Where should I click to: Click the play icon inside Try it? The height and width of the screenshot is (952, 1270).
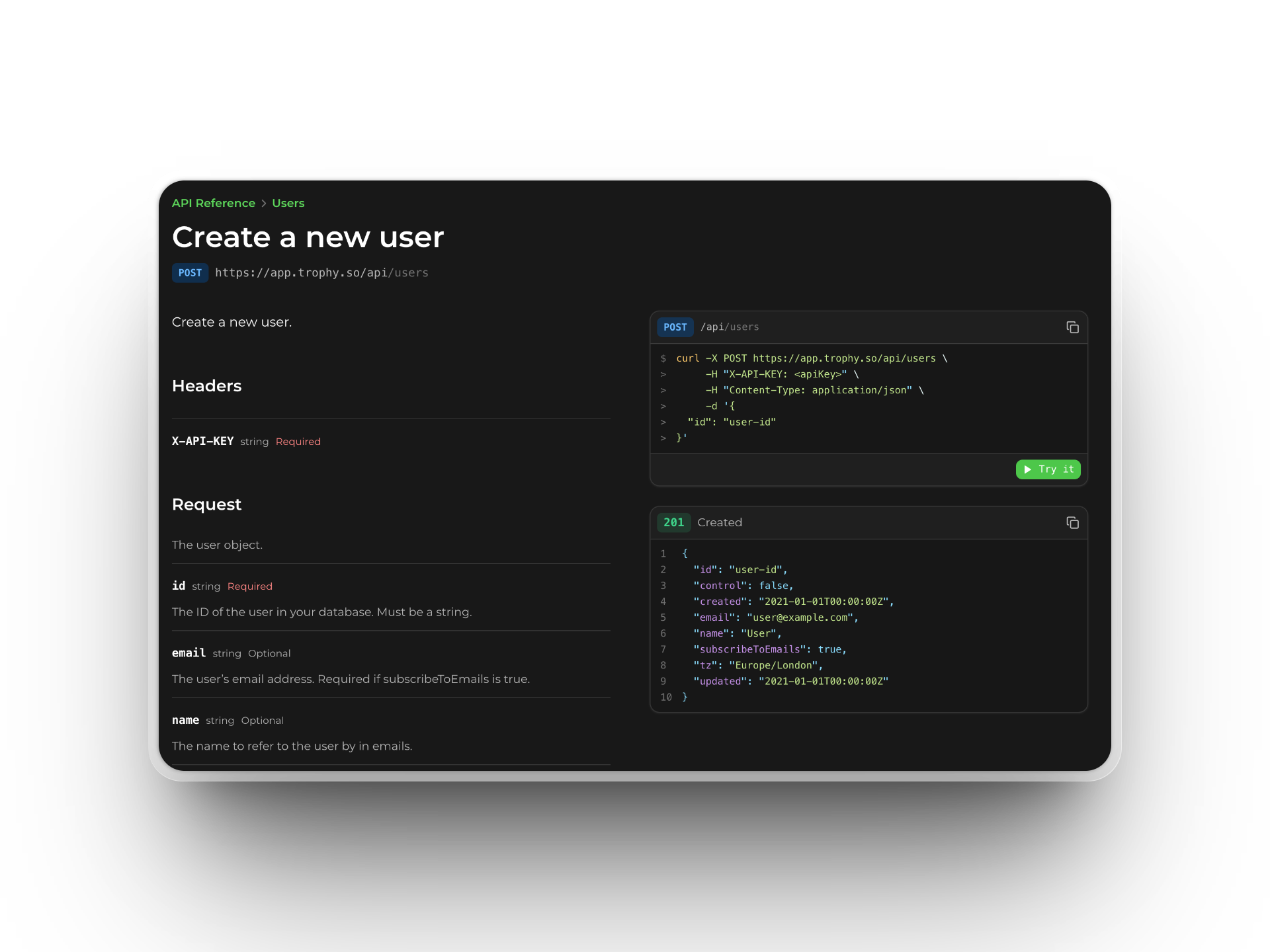click(1028, 469)
